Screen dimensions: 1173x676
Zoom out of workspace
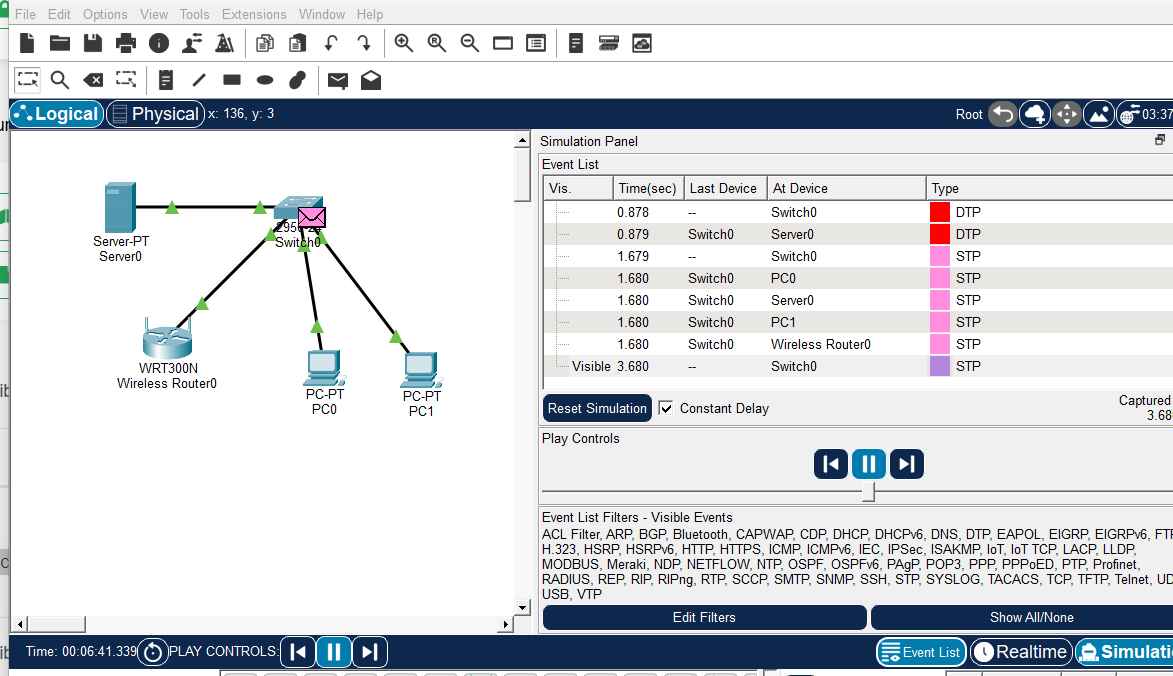point(470,43)
